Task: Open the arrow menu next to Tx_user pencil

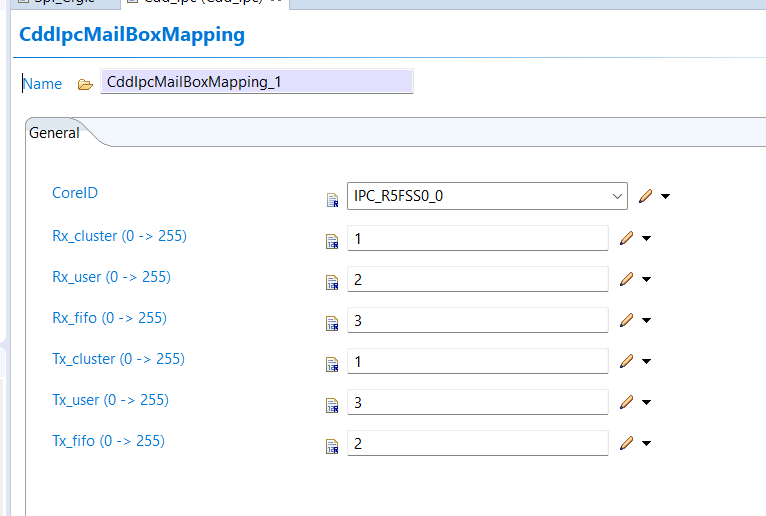Action: (x=646, y=403)
